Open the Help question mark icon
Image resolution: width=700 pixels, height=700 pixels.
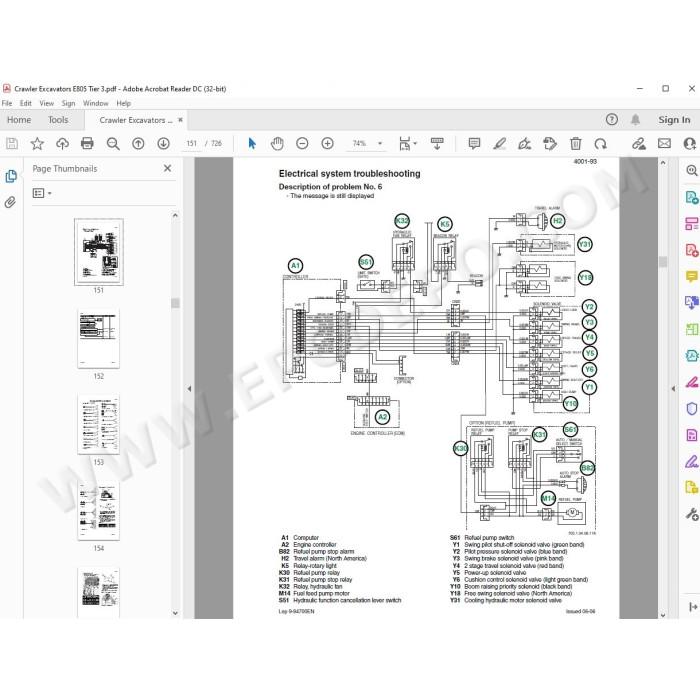click(612, 119)
